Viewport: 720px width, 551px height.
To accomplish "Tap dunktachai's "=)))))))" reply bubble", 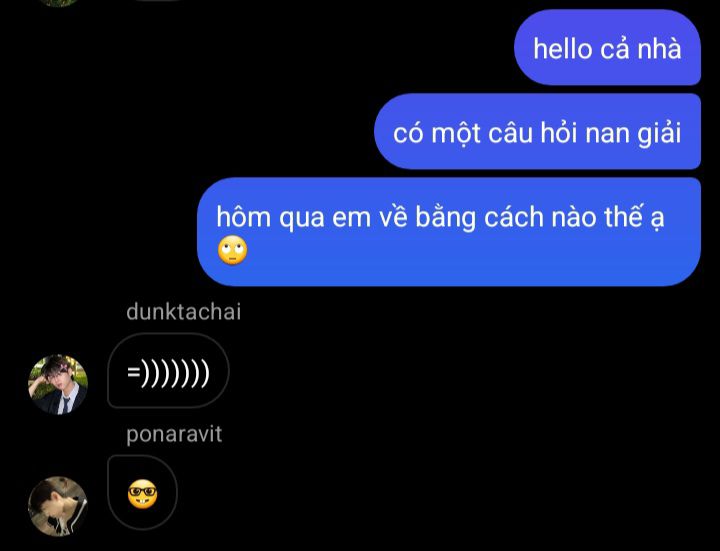I will click(x=168, y=371).
